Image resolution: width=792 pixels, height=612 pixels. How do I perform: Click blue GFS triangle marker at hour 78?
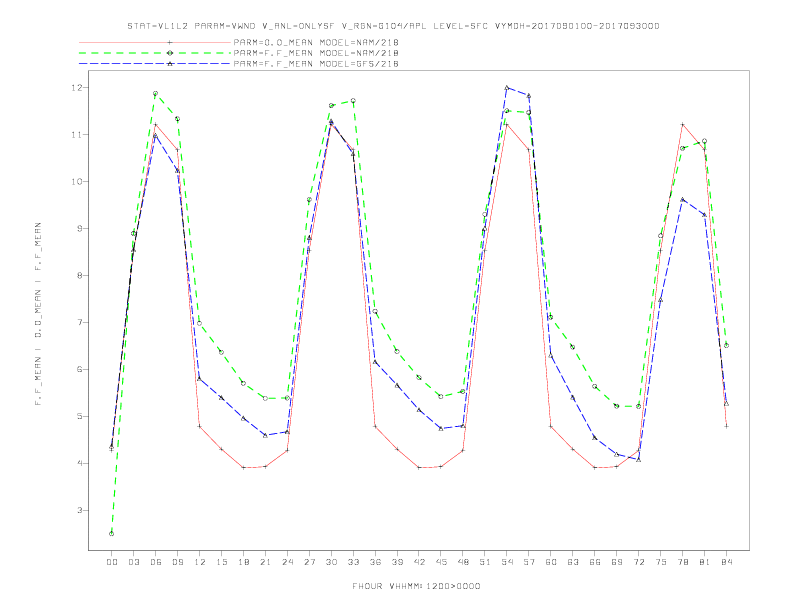(682, 199)
